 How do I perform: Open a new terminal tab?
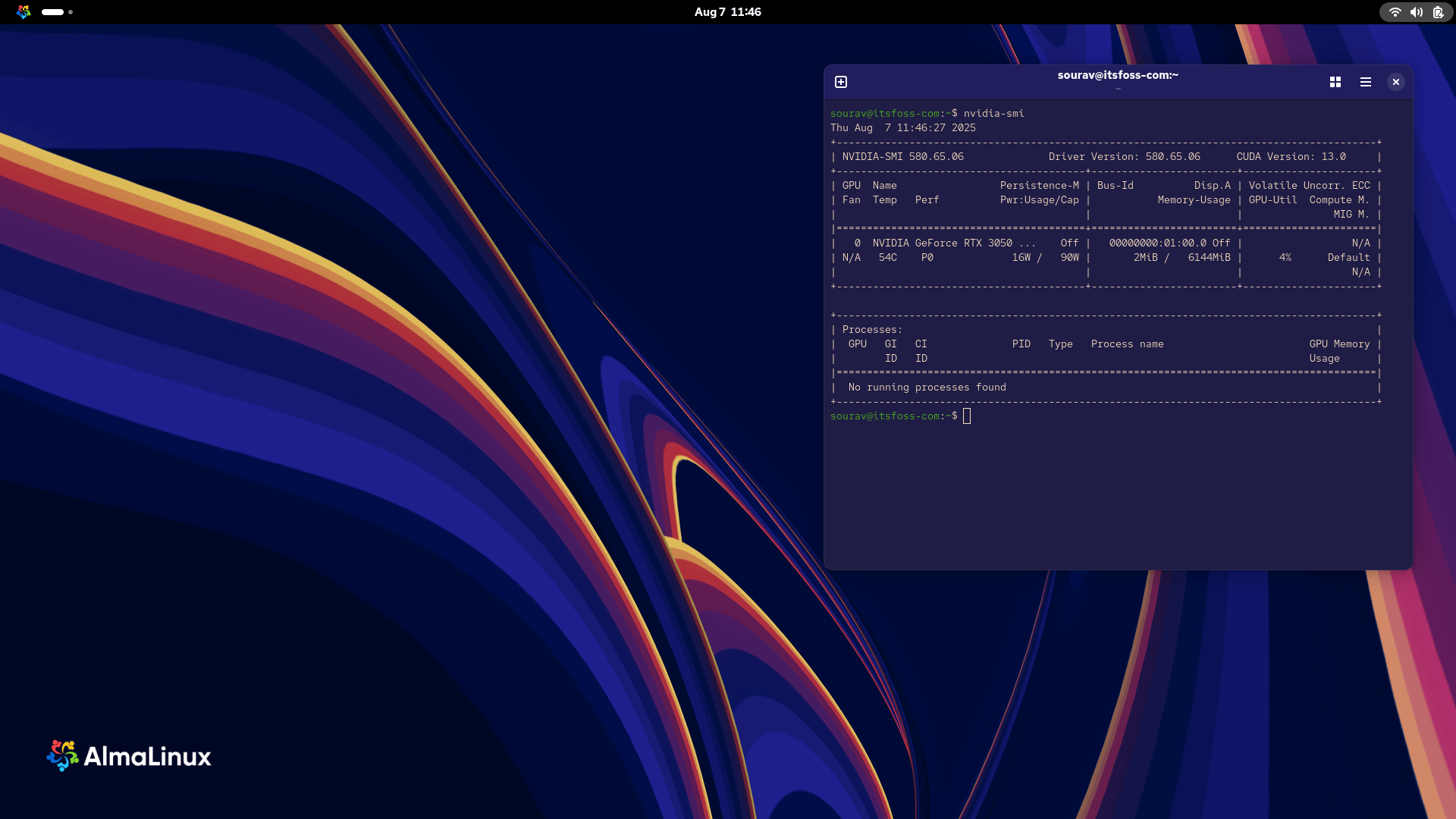coord(840,82)
